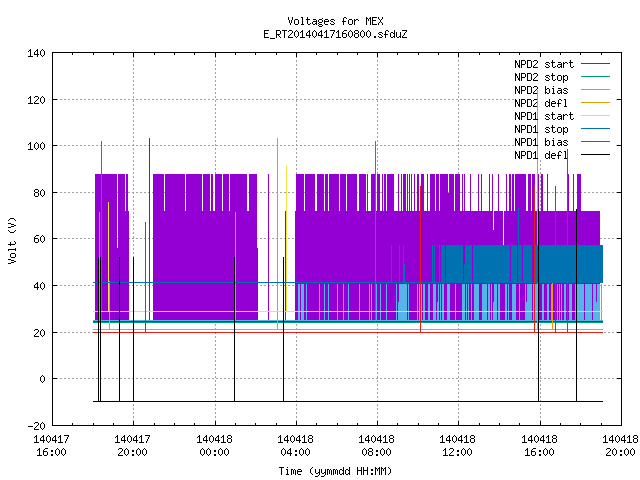
Task: Click the x-axis label 140417 16:00
Action: (51, 446)
